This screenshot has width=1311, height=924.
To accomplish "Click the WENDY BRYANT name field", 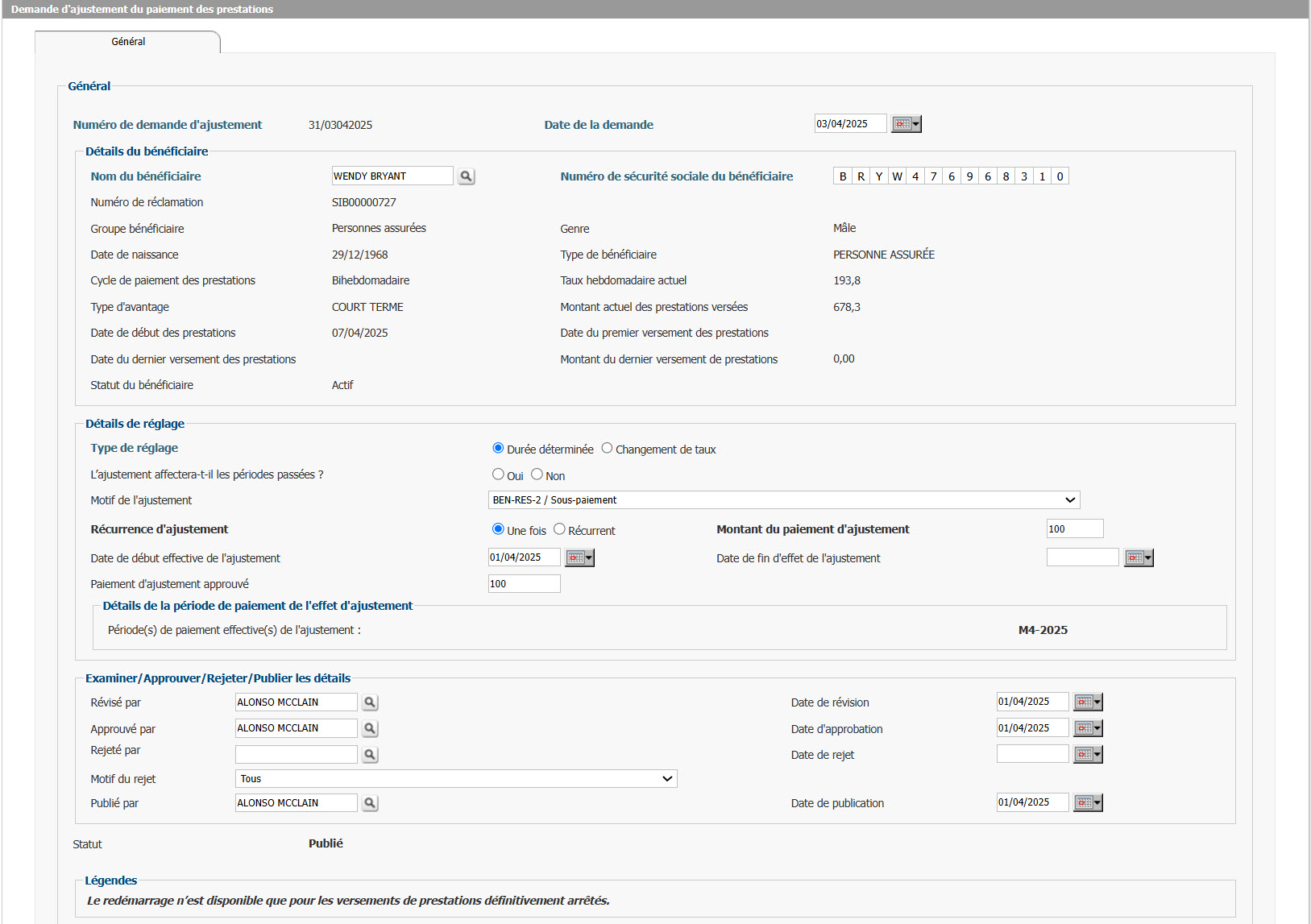I will click(x=392, y=176).
